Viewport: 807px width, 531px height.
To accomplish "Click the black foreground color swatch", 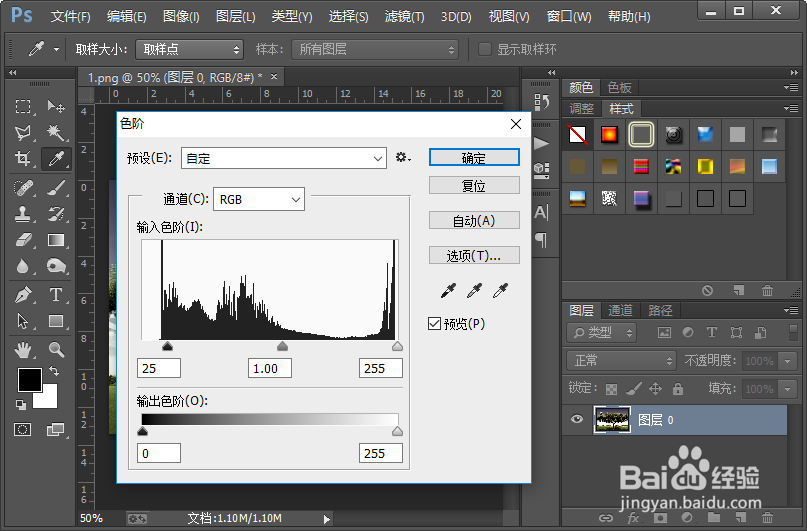I will pyautogui.click(x=30, y=380).
